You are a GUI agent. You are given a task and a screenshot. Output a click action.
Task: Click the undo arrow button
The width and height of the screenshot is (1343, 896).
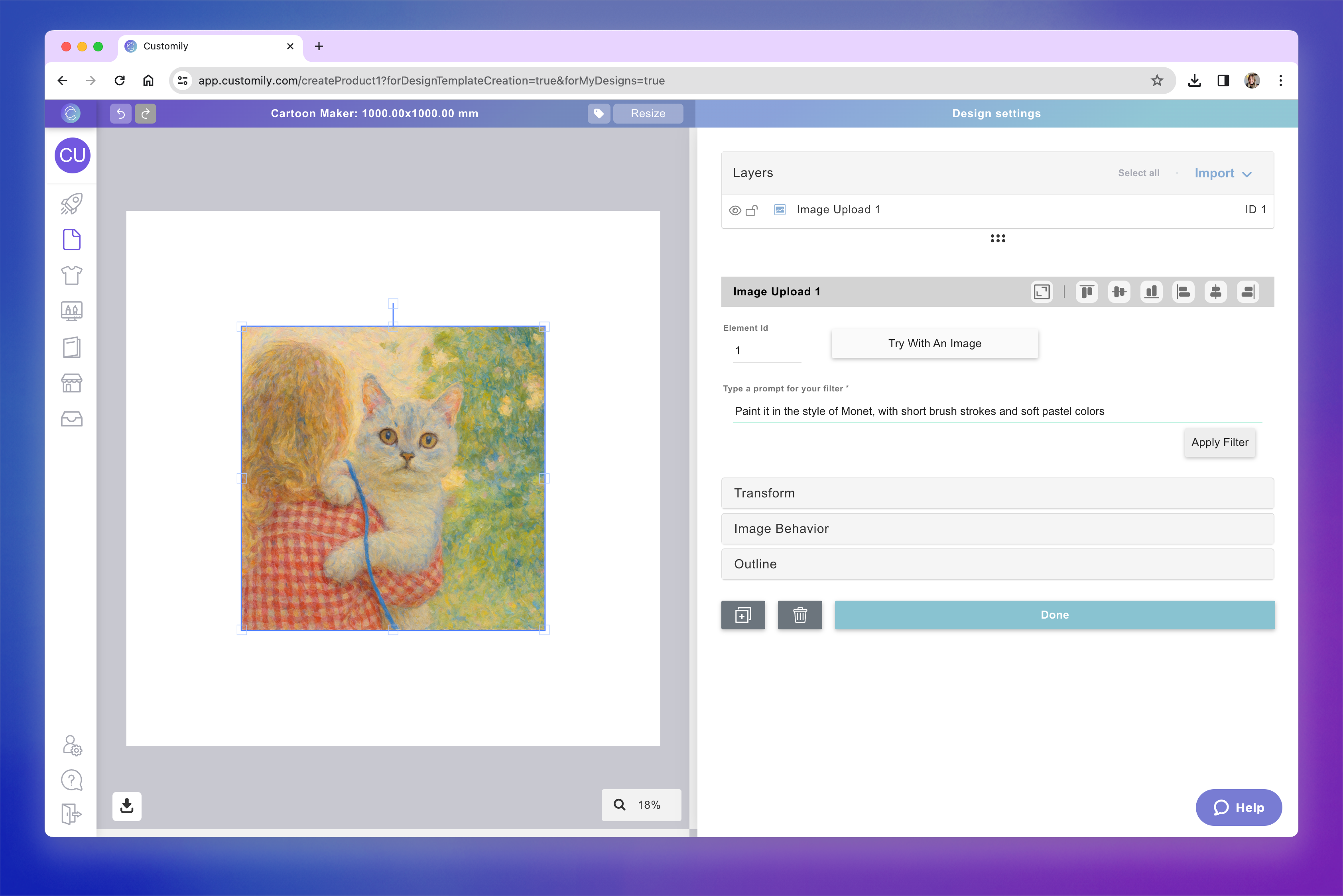(x=121, y=113)
